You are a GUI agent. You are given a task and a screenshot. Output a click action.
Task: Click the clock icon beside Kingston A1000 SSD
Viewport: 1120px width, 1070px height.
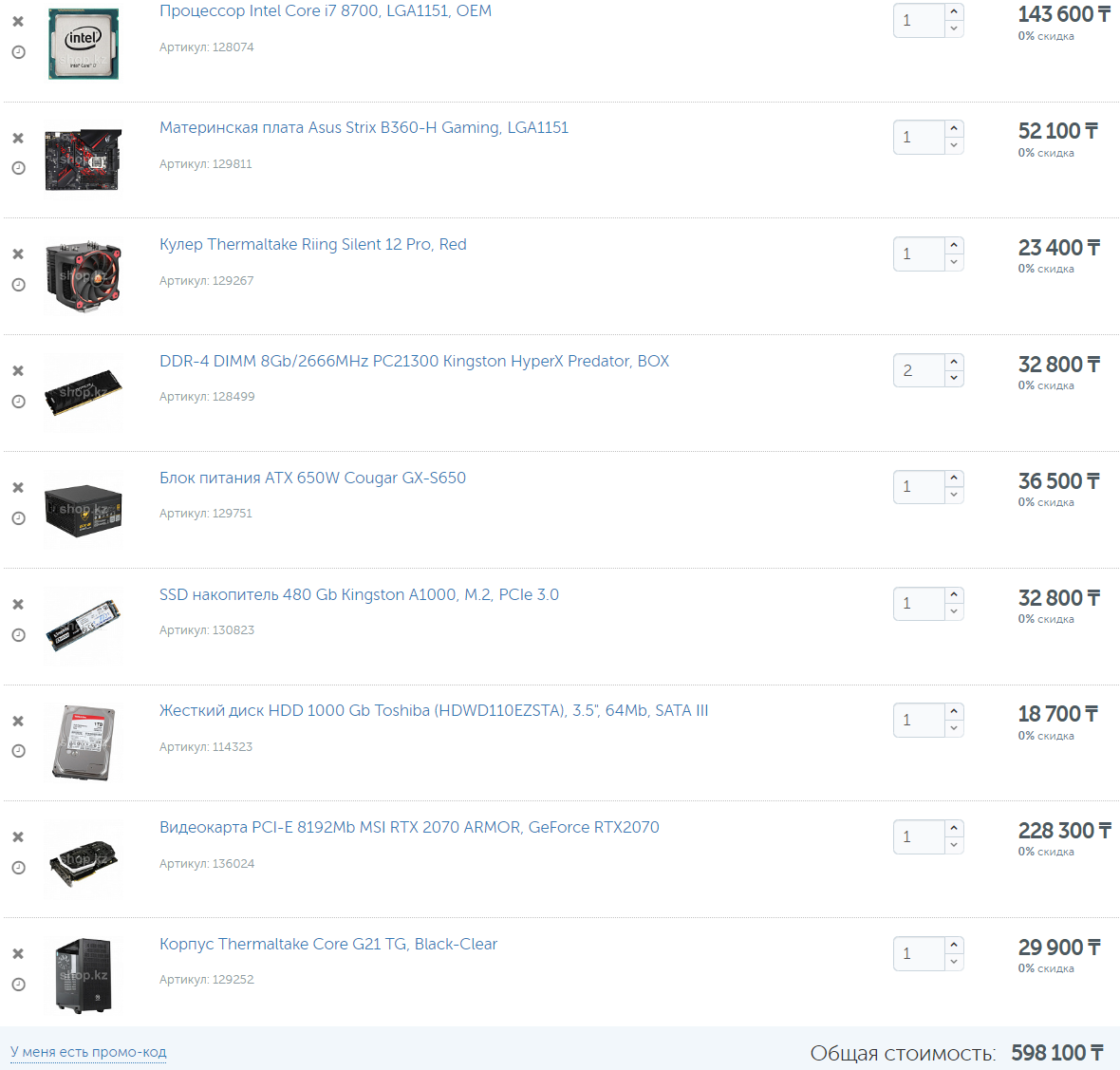click(x=19, y=635)
